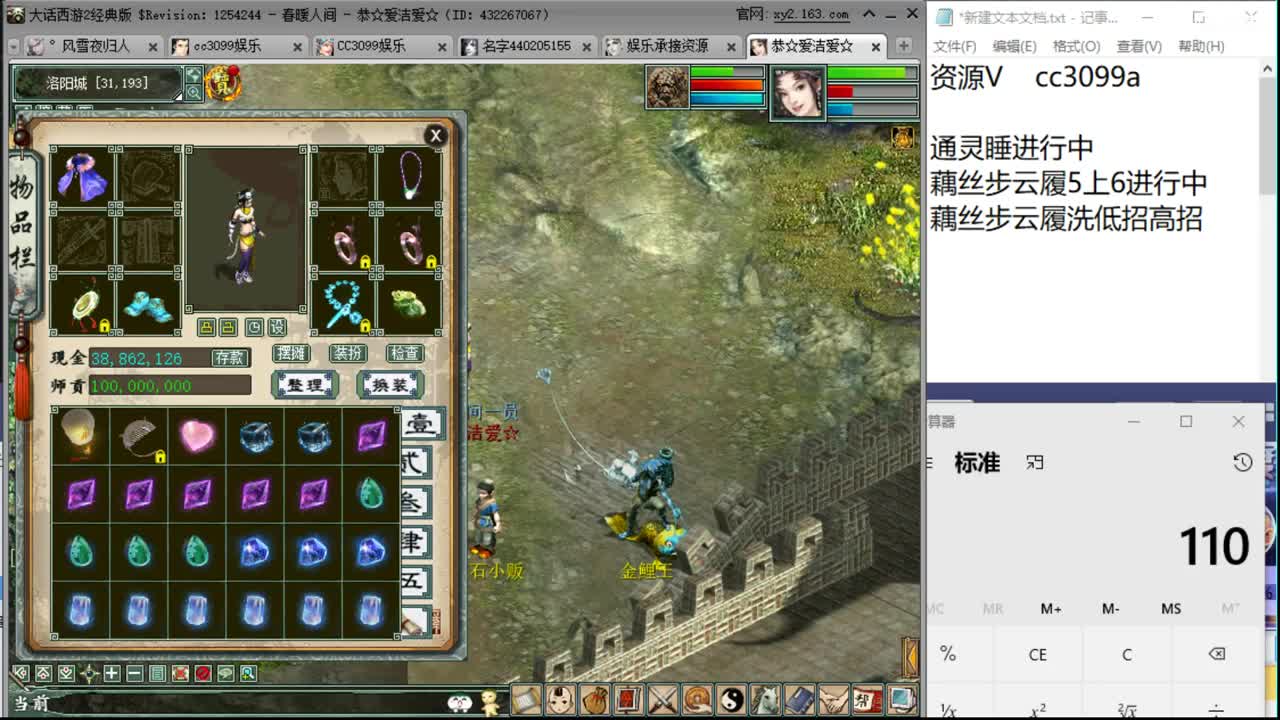1280x720 pixels.
Task: Click the monitor system icon in action bar
Action: coord(901,699)
